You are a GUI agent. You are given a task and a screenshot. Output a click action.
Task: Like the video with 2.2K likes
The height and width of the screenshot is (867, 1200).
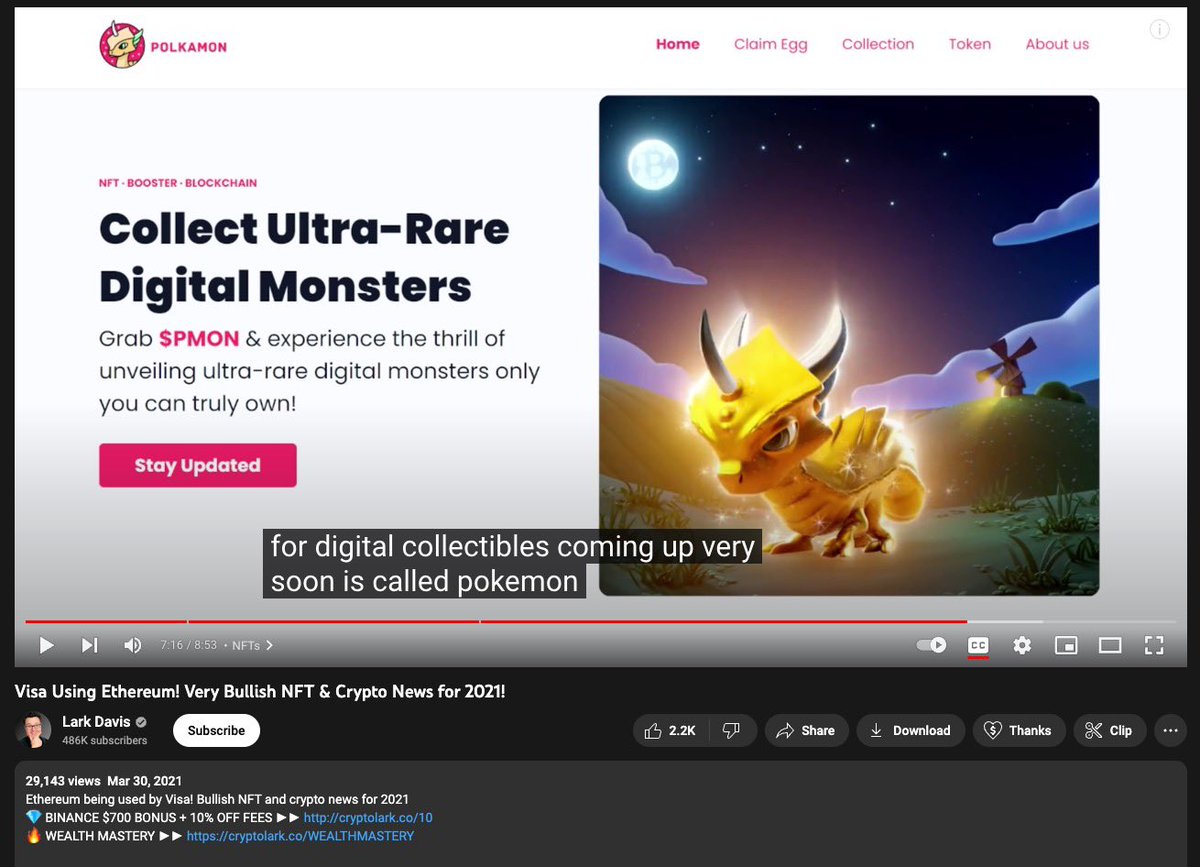(671, 731)
